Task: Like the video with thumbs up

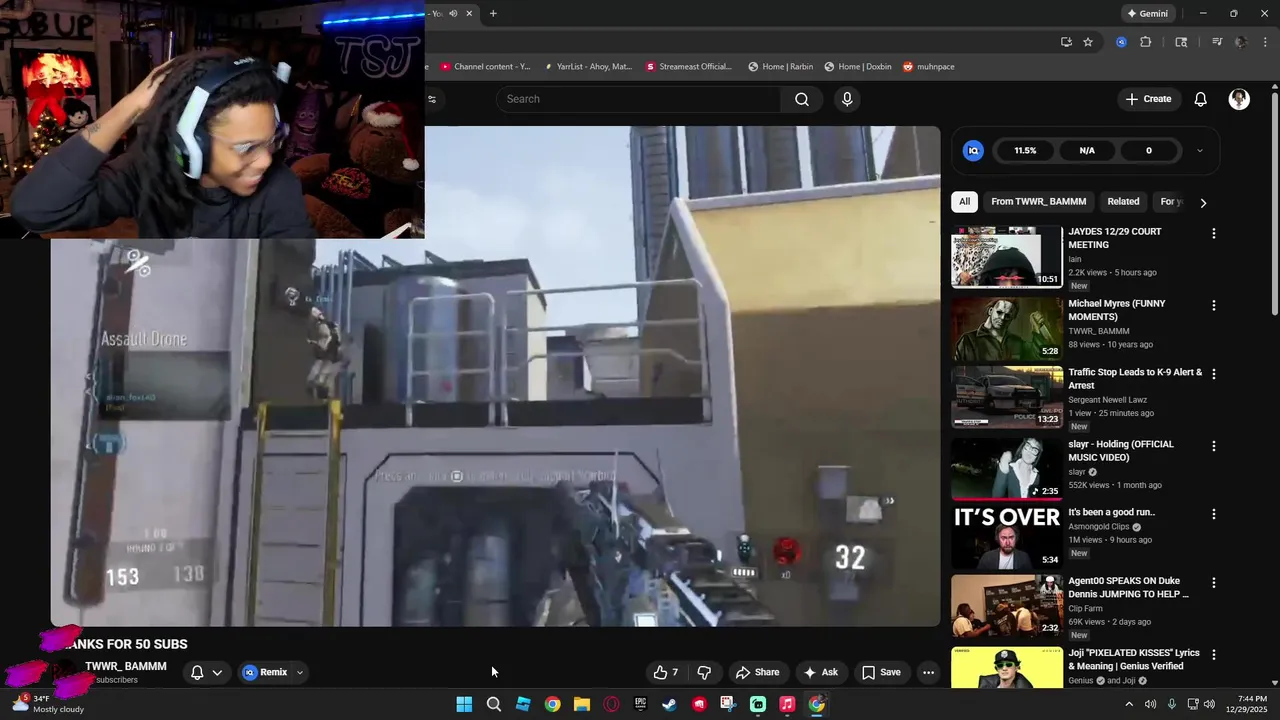Action: click(x=666, y=672)
